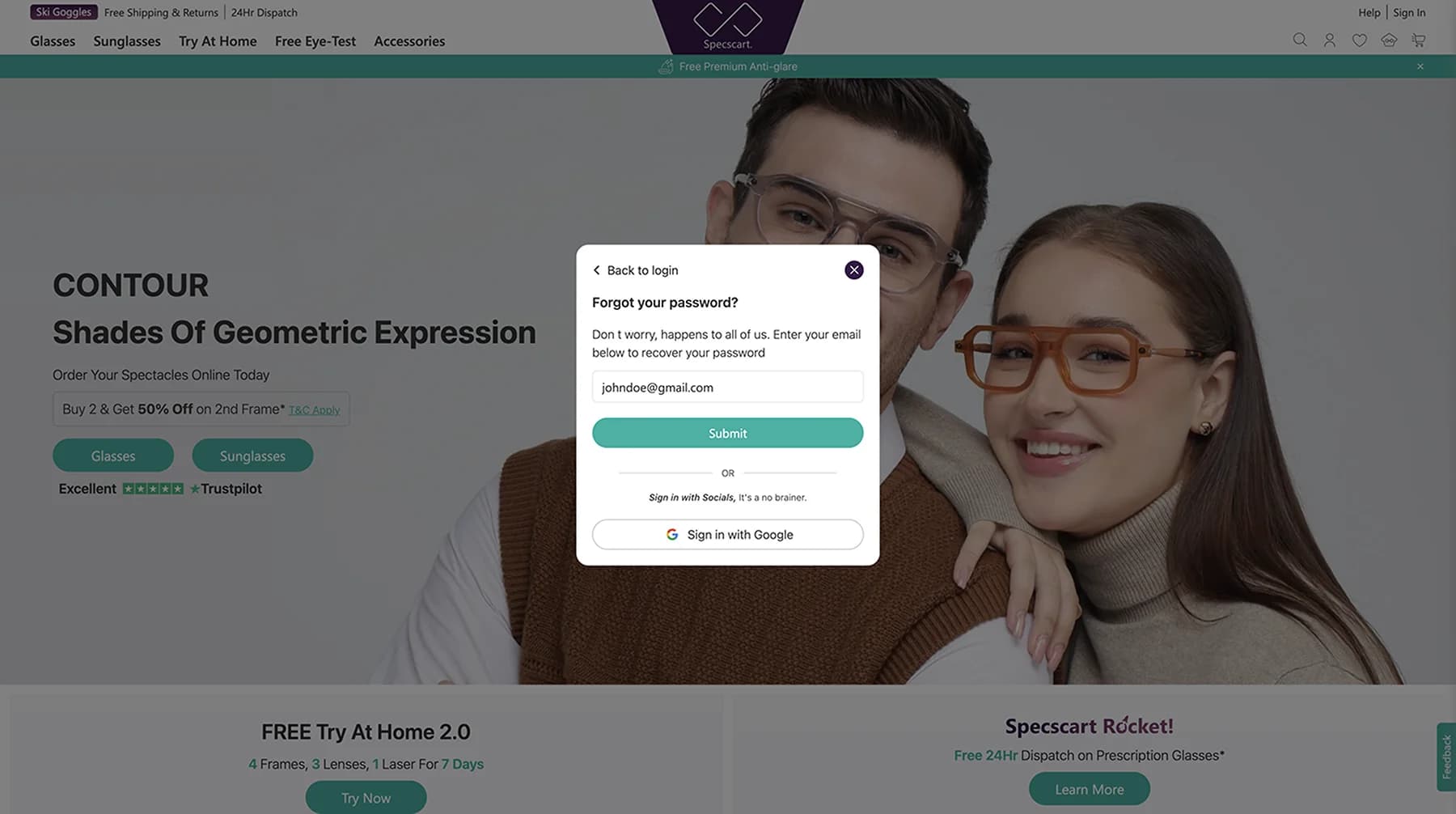Open the user account icon

pos(1329,40)
